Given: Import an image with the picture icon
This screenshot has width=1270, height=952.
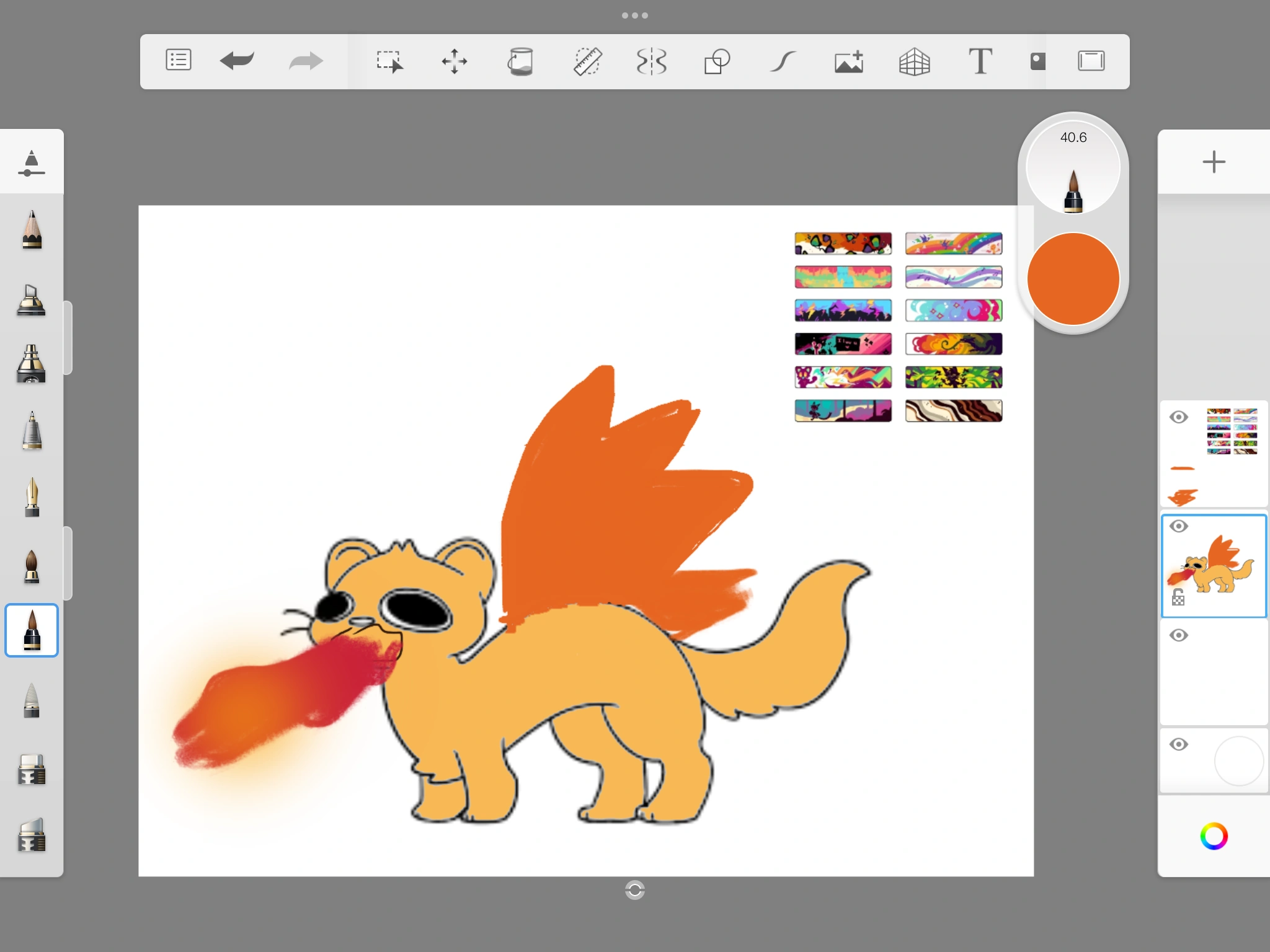Looking at the screenshot, I should coord(849,61).
